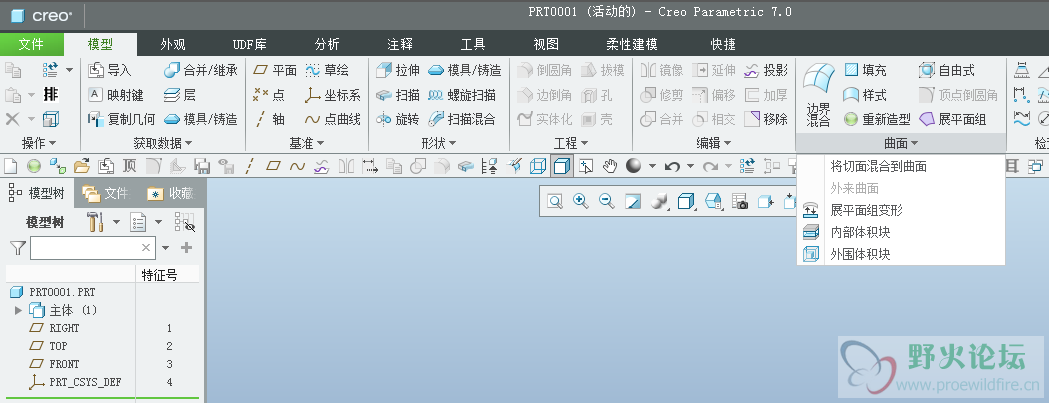Select the 旋转 (Revolve) tool
The image size is (1049, 403).
[398, 120]
